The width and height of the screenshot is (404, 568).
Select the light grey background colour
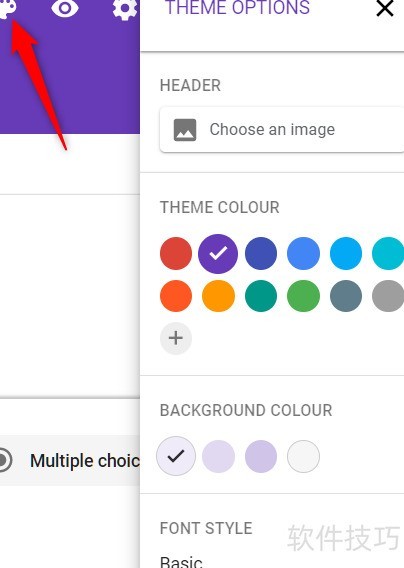click(x=303, y=456)
